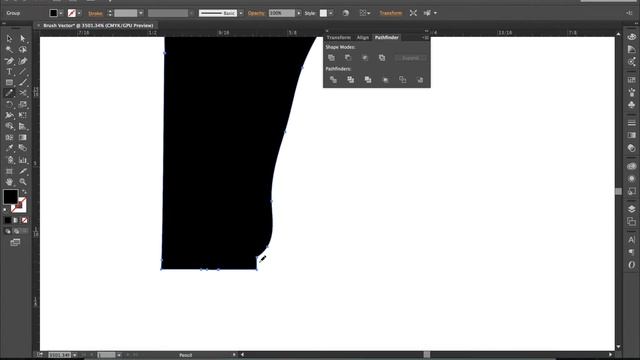
Task: Select the Symbol Sprayer tool
Action: pyautogui.click(x=9, y=160)
